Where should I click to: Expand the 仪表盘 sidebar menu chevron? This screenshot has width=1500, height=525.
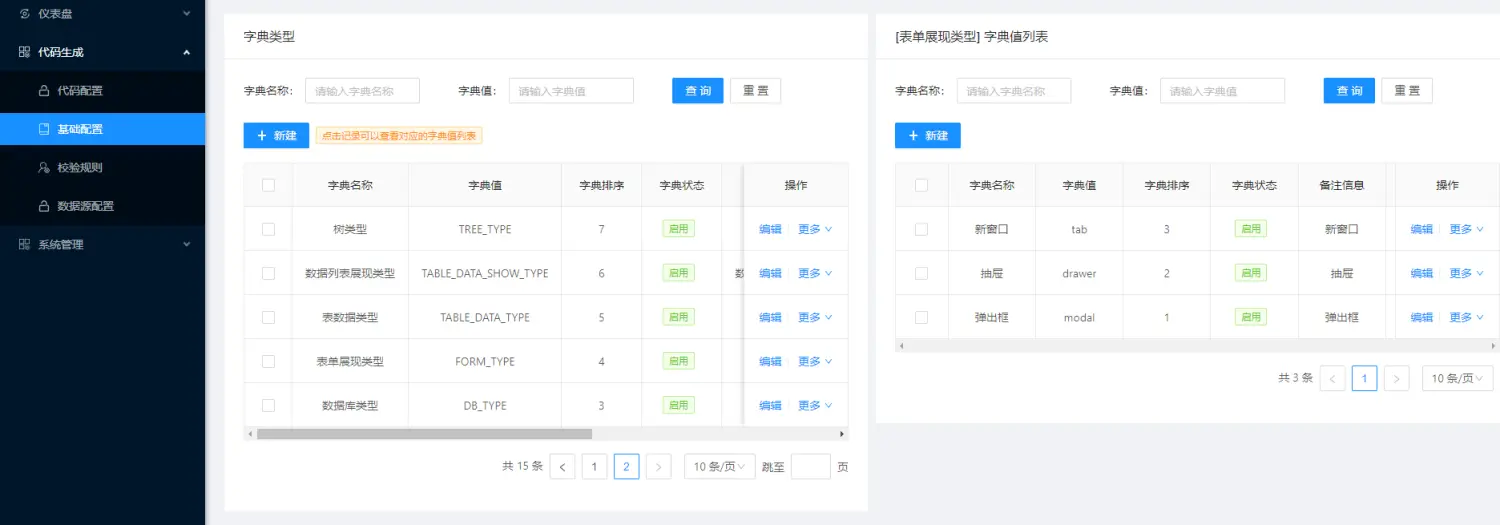186,13
